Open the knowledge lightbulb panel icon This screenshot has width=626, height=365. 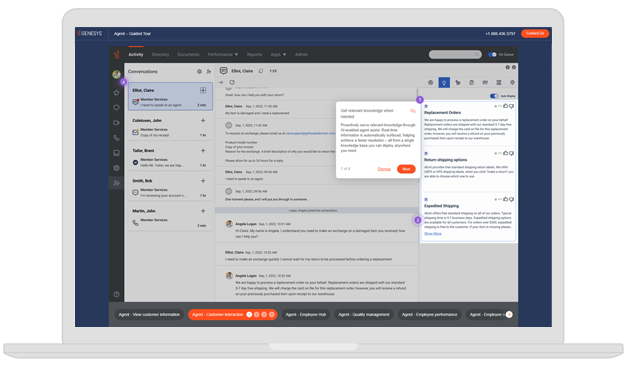tap(444, 82)
